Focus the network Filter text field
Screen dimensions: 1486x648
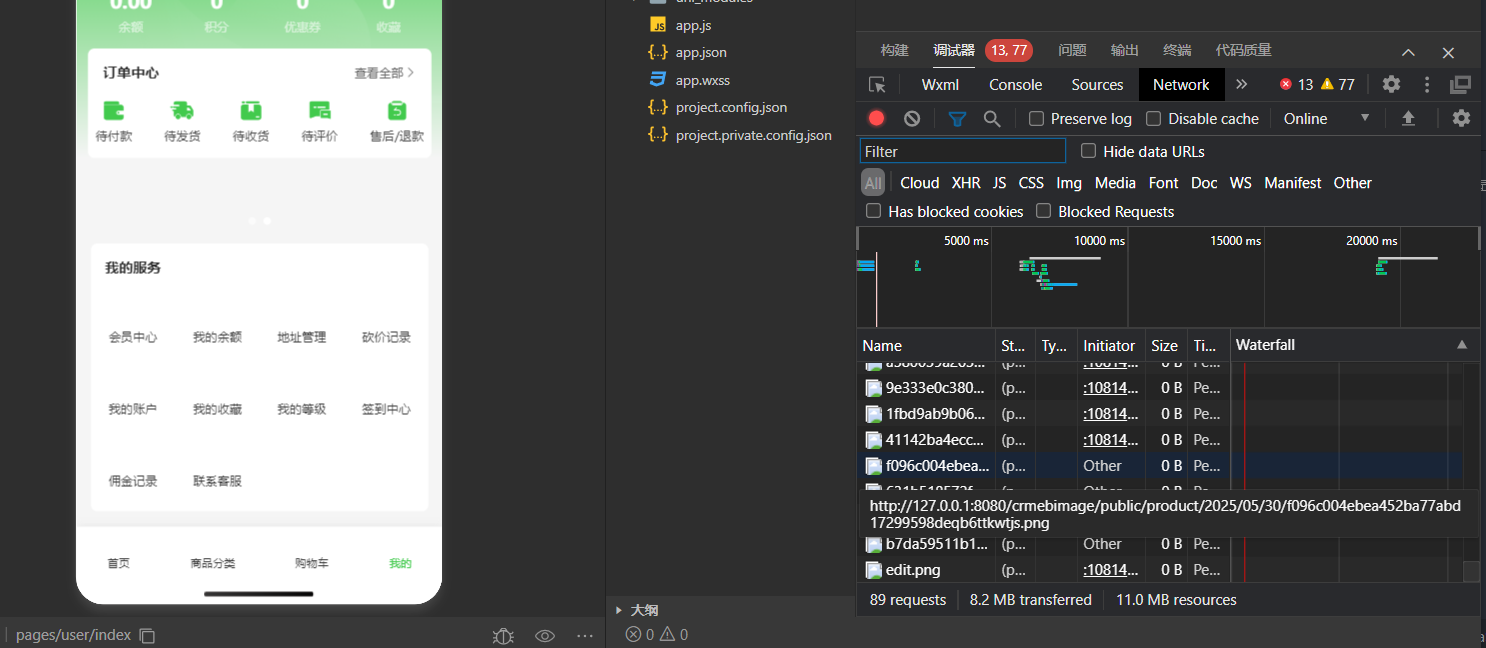tap(962, 151)
